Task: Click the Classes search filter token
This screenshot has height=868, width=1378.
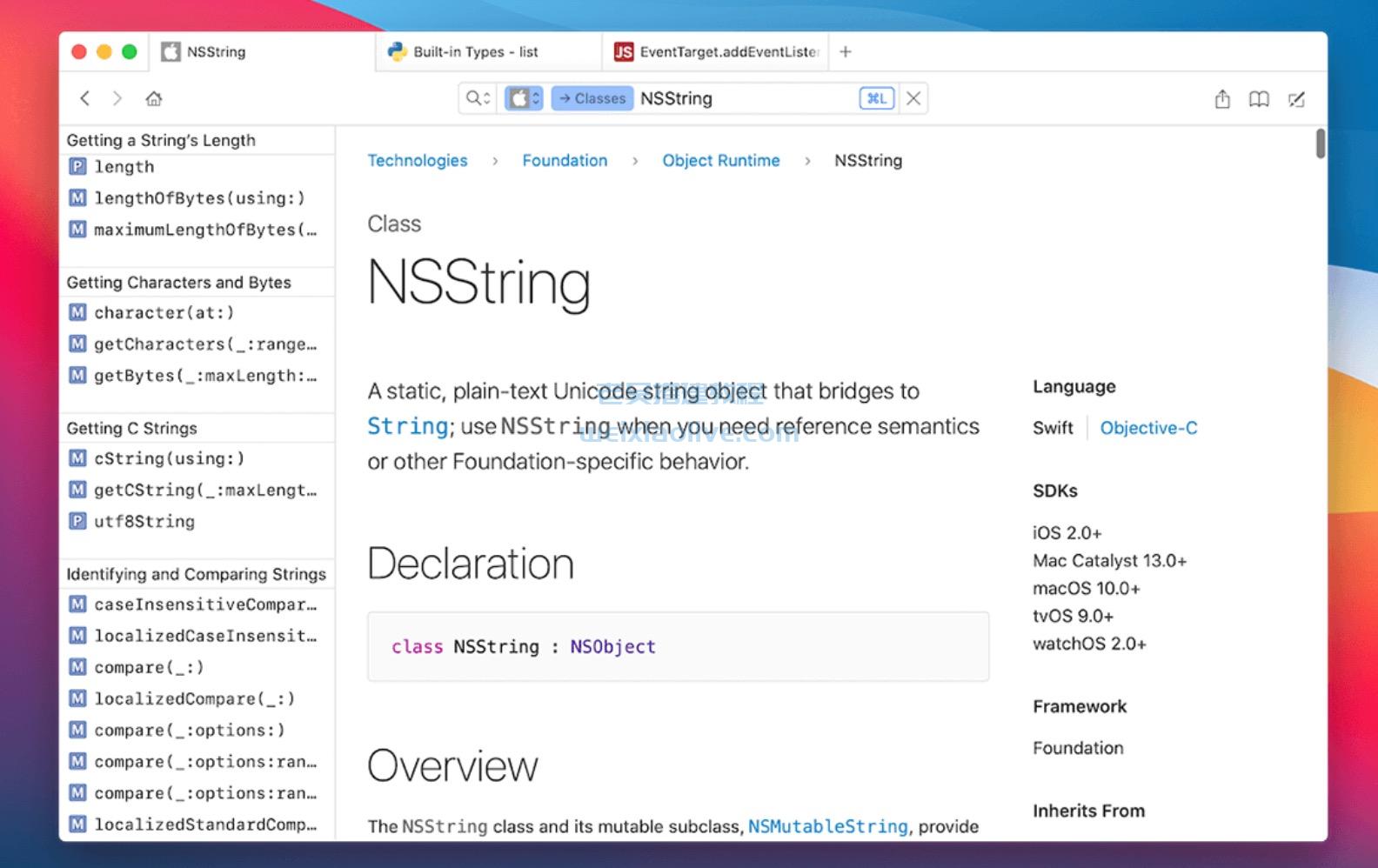Action: click(x=592, y=98)
